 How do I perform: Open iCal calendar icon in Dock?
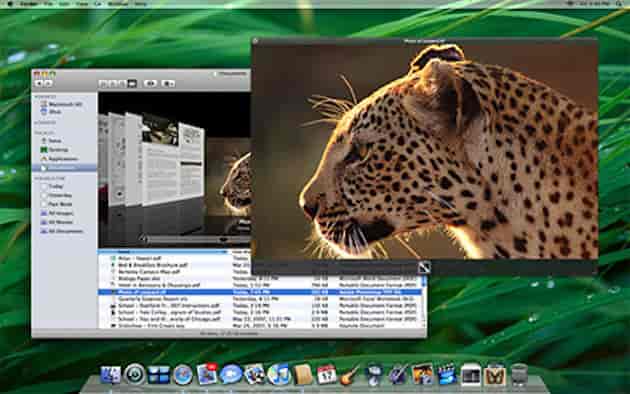tap(327, 374)
